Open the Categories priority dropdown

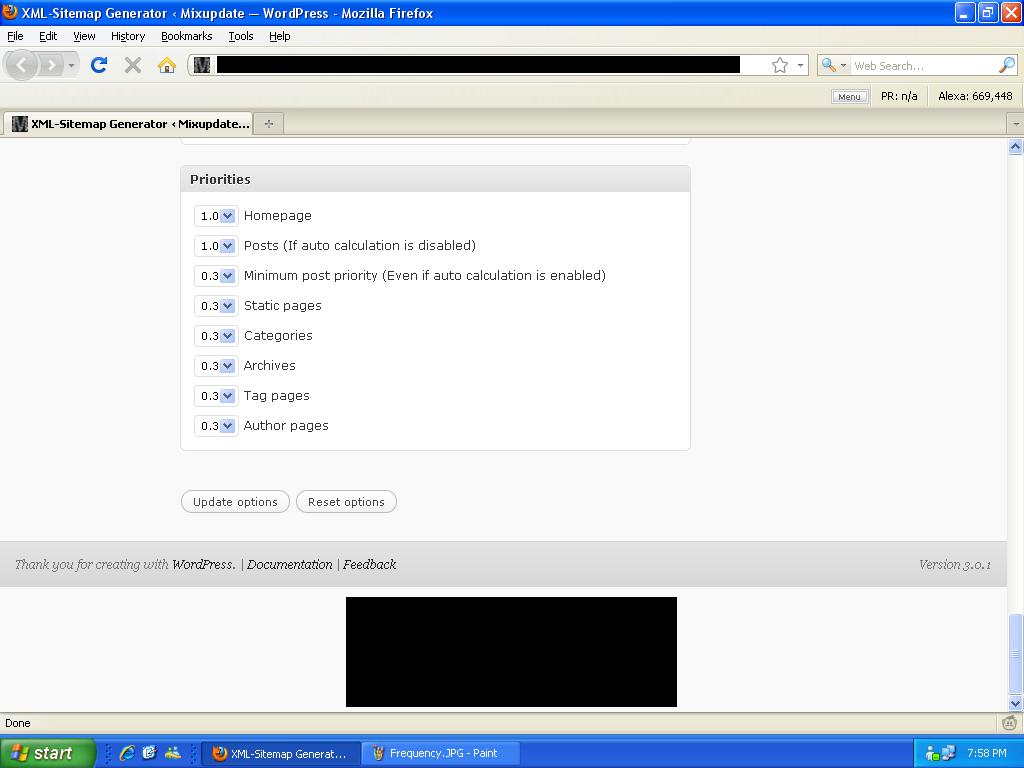pyautogui.click(x=216, y=336)
